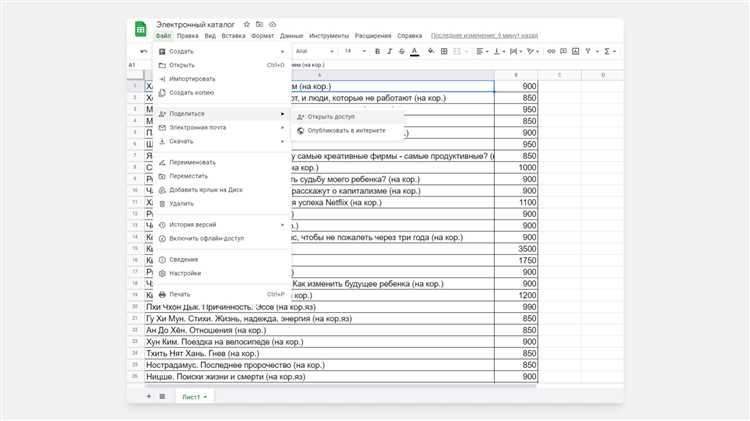Screen dimensions: 750x421
Task: Select the Нострадамус. Последнее пророчество cell
Action: pyautogui.click(x=320, y=365)
